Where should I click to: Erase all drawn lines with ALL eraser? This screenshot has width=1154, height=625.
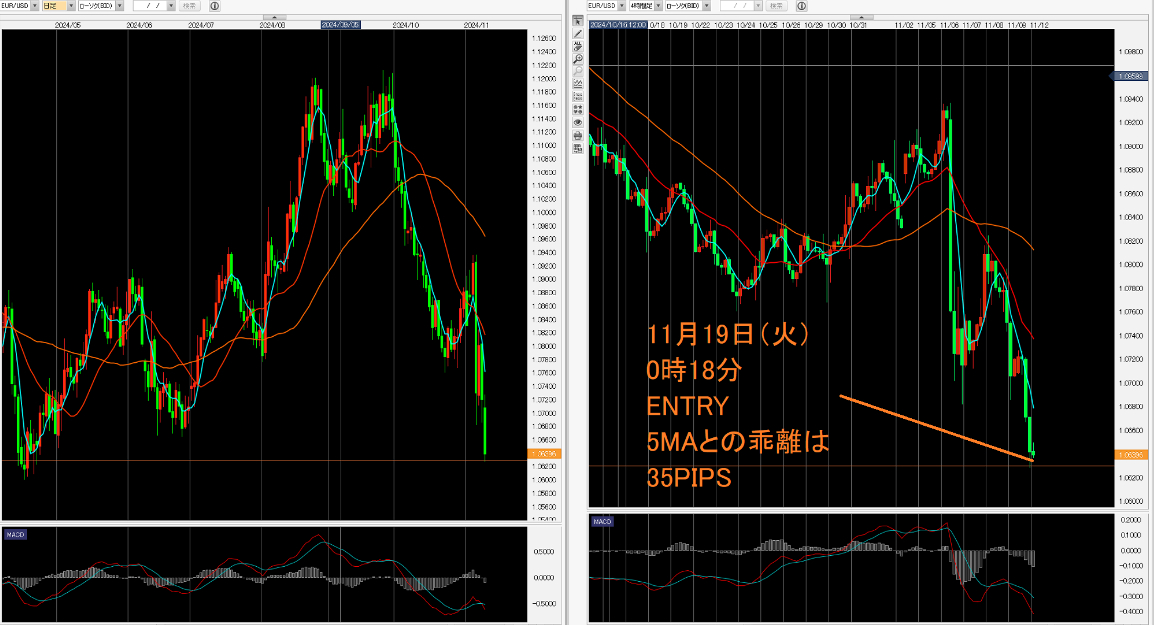578,46
